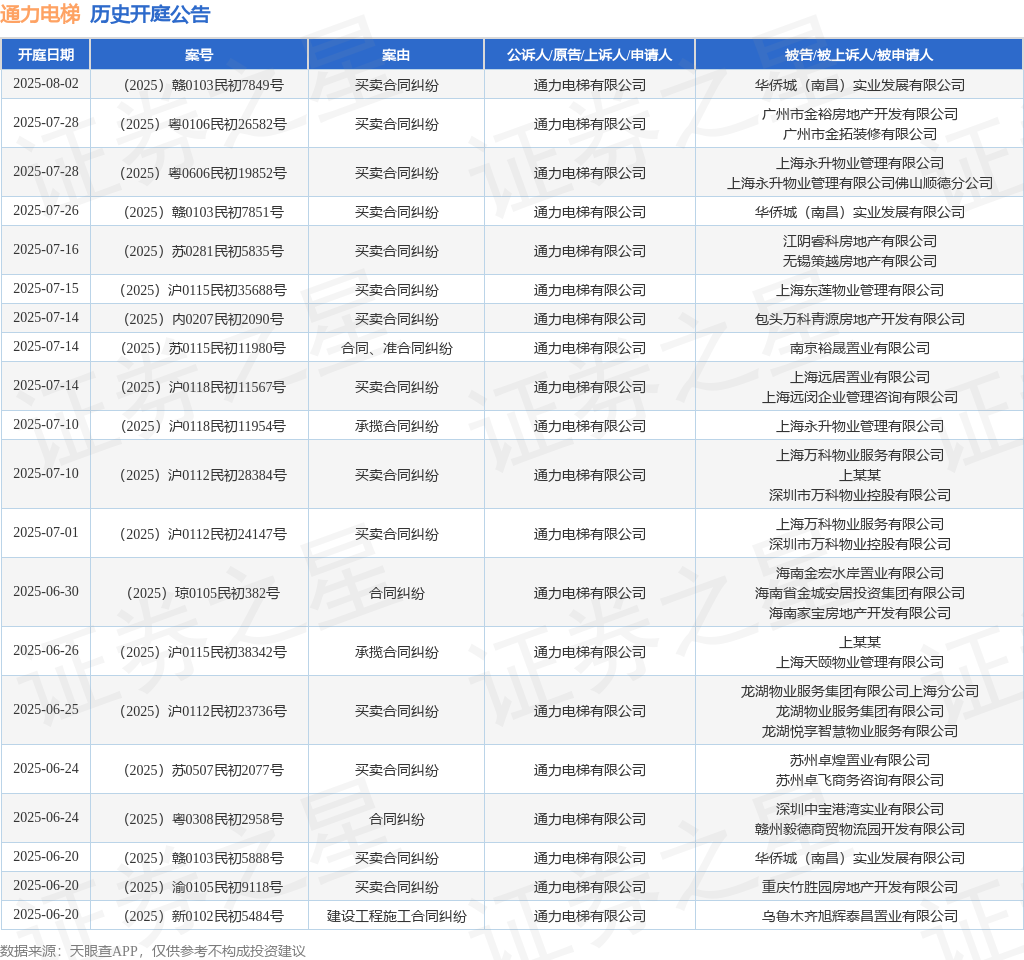Click defendant 苏州卓飞商务咨询有限公司
1024x960 pixels.
tap(860, 780)
